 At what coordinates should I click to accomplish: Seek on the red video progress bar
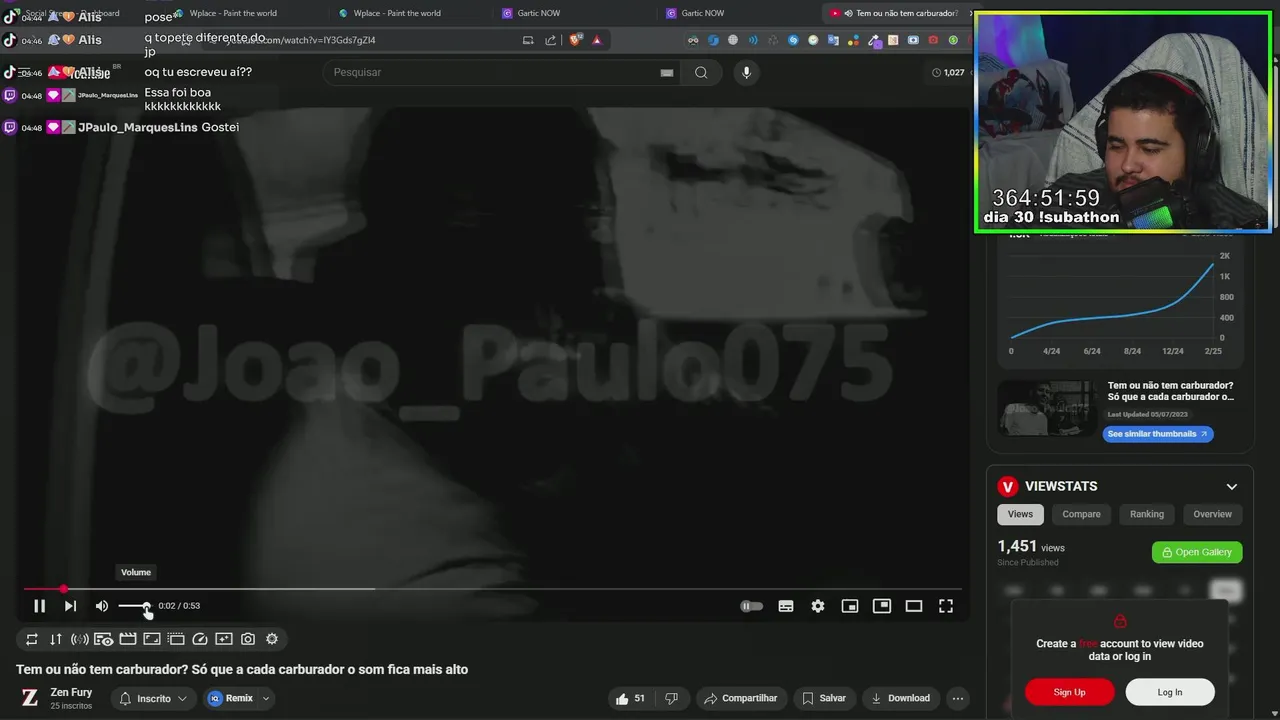(x=492, y=589)
